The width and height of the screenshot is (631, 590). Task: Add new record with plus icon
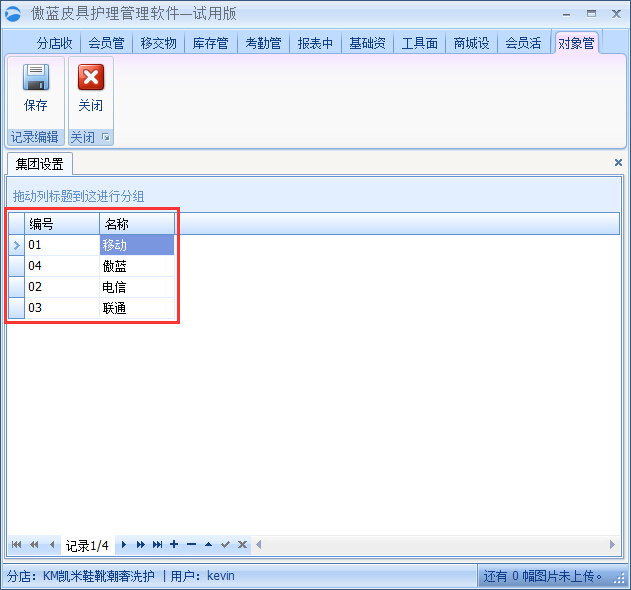click(174, 545)
